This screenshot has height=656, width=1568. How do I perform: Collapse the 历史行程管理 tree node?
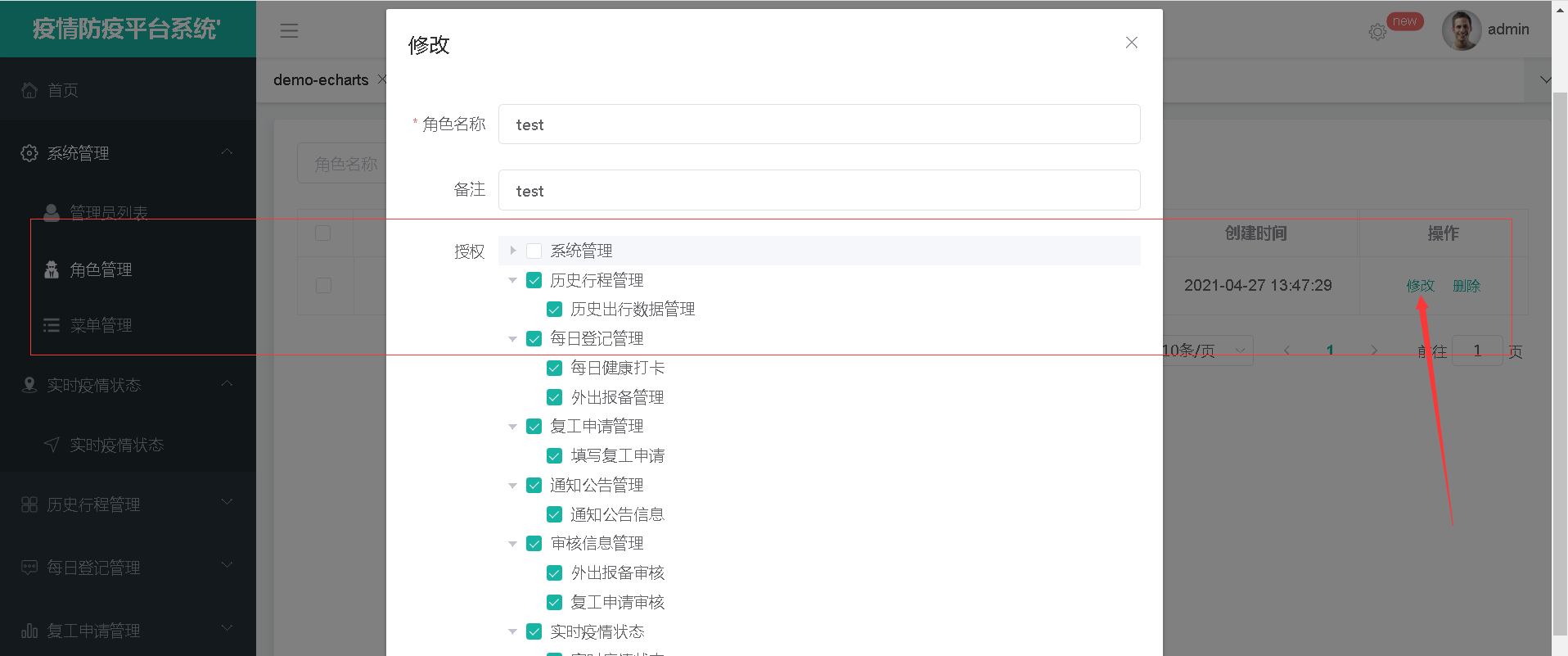pyautogui.click(x=513, y=280)
